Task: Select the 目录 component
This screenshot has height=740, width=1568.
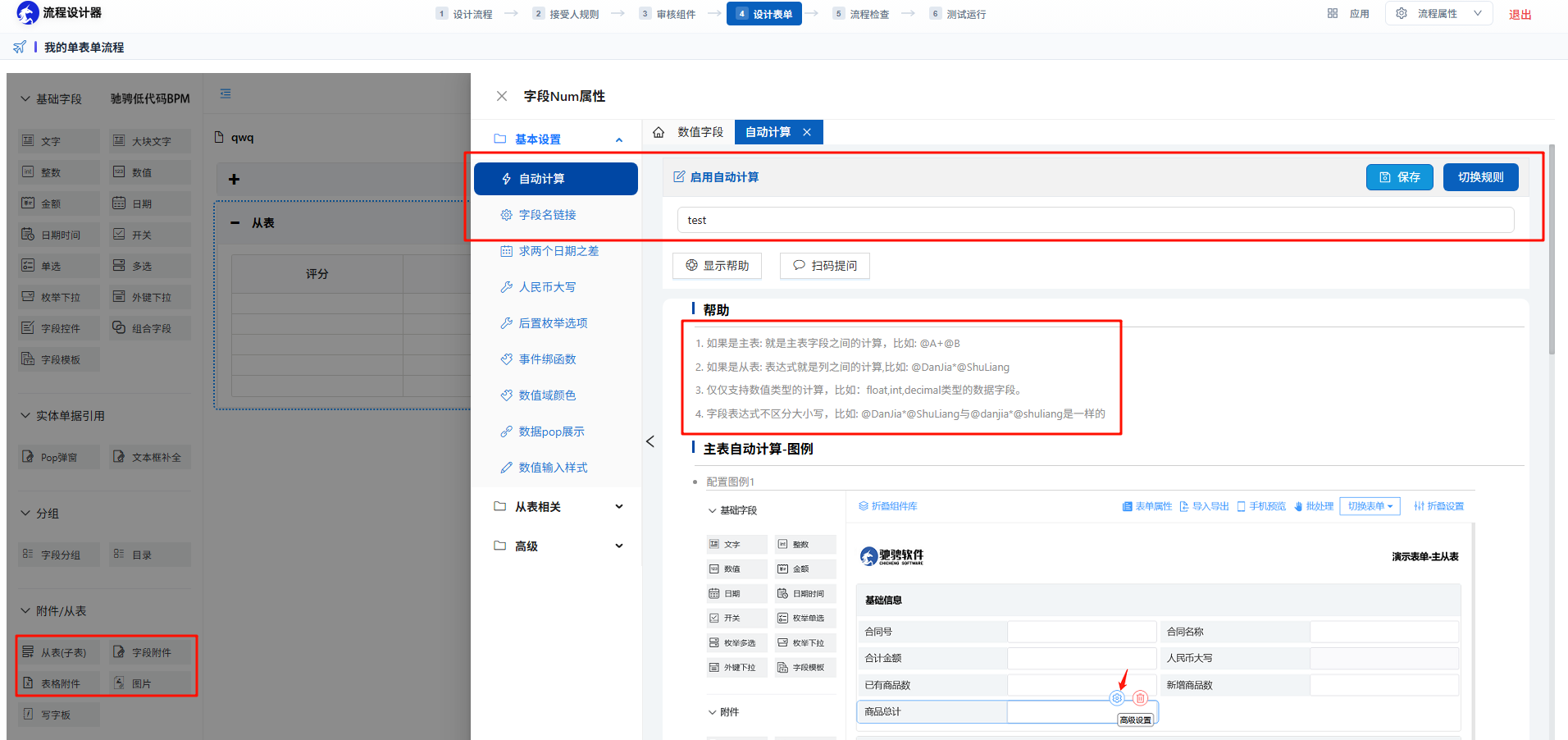Action: coord(150,555)
